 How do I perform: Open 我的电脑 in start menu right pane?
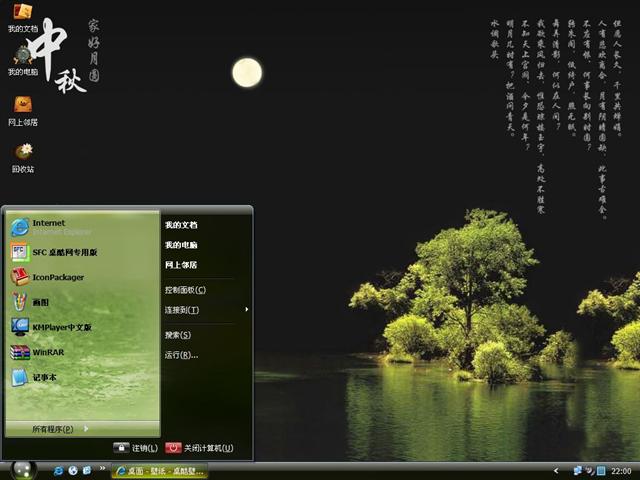(181, 245)
